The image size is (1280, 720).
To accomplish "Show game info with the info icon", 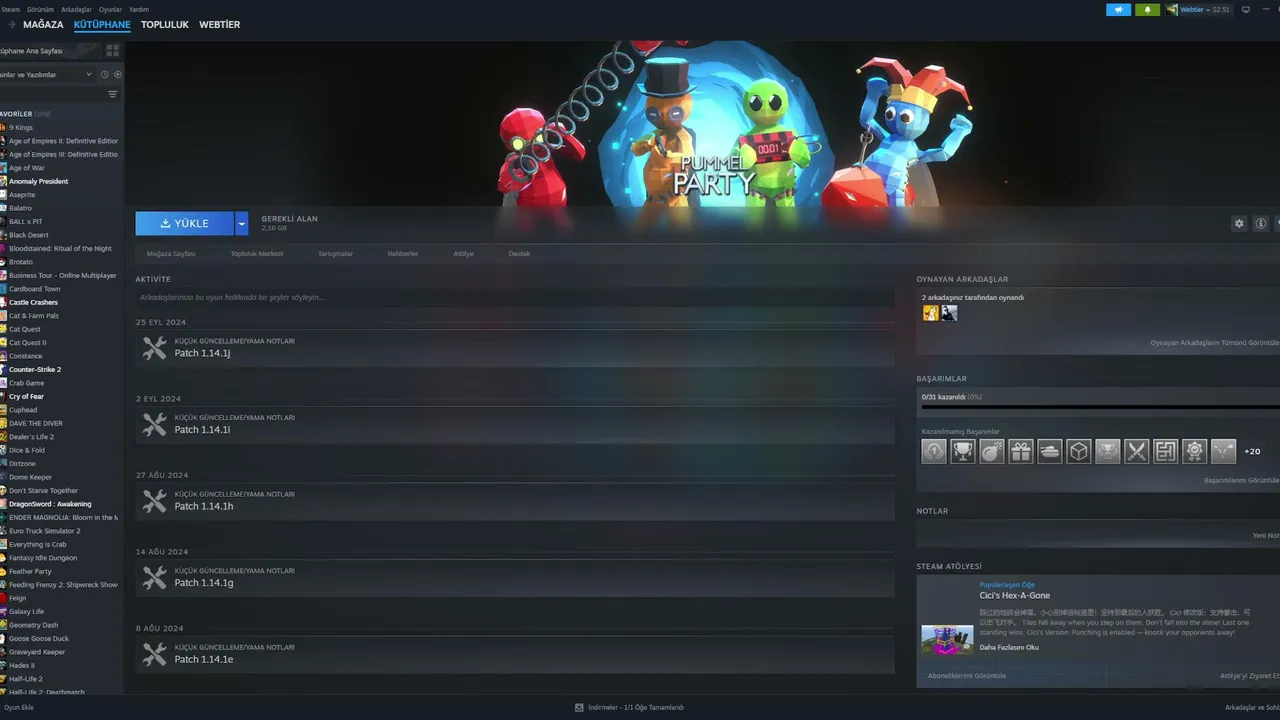I will click(1261, 224).
